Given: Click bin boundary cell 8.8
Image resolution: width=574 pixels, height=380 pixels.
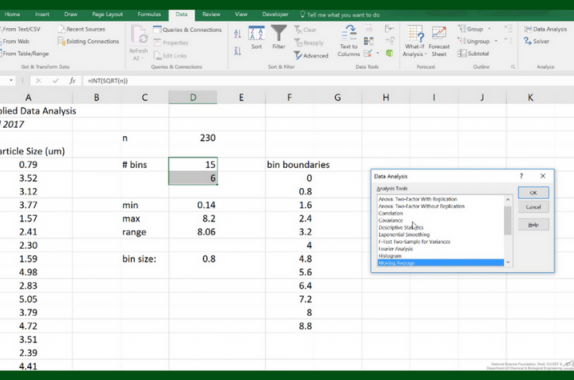Looking at the screenshot, I should 289,326.
